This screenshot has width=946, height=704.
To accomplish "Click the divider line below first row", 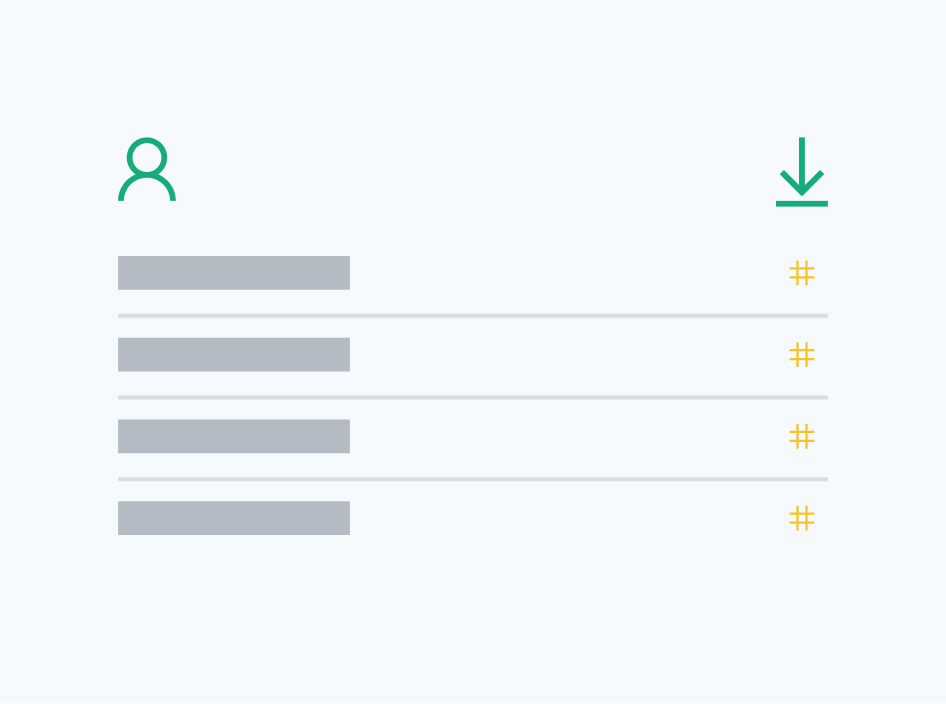I will click(x=473, y=316).
